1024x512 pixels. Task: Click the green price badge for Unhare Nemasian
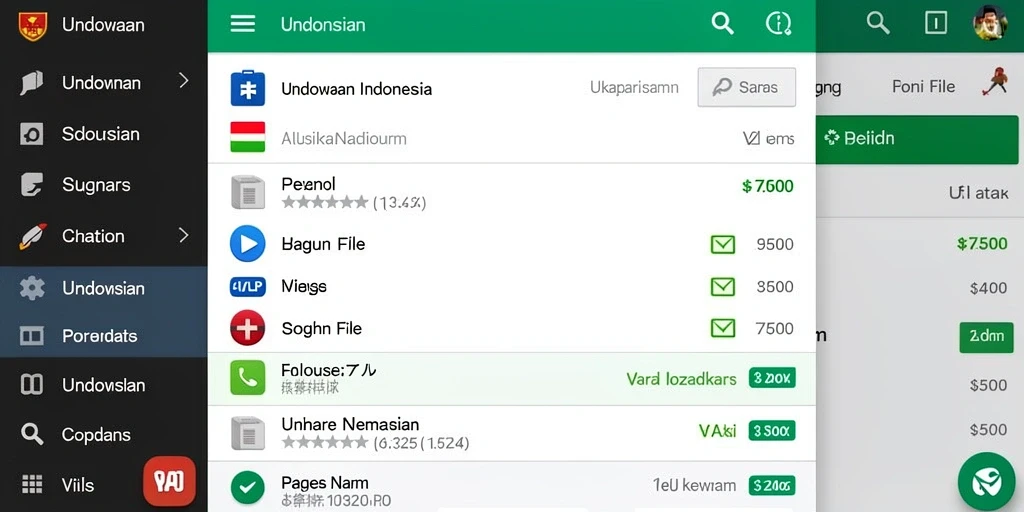(x=772, y=431)
